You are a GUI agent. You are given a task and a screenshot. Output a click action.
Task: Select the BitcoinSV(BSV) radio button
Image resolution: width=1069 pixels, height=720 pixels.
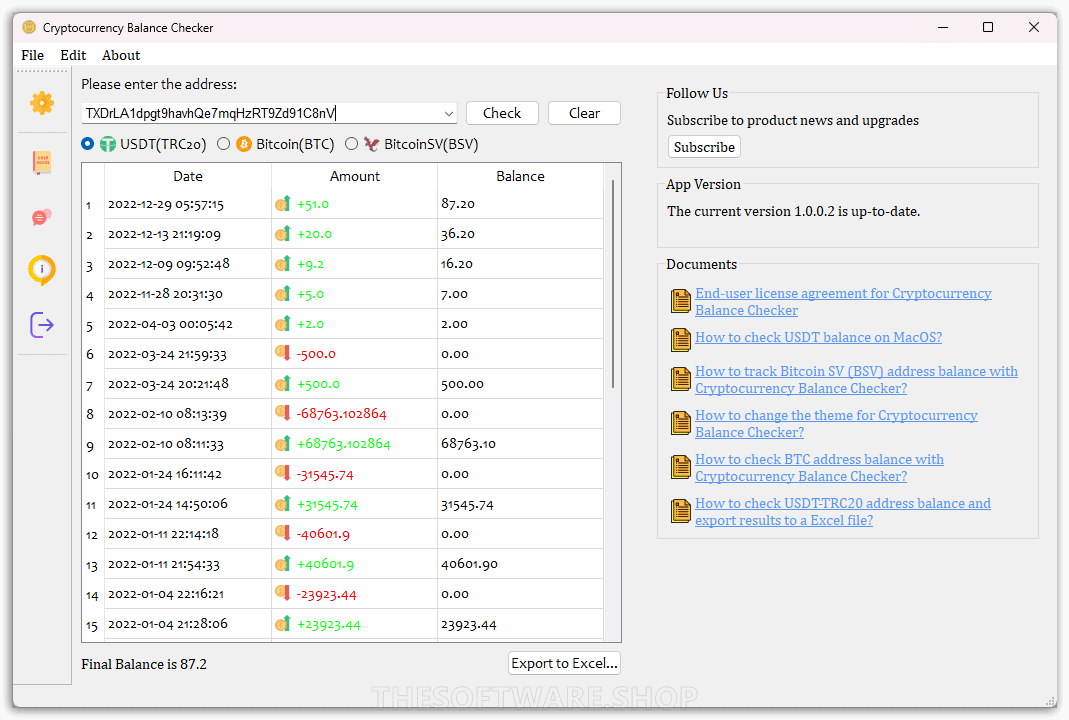coord(352,144)
